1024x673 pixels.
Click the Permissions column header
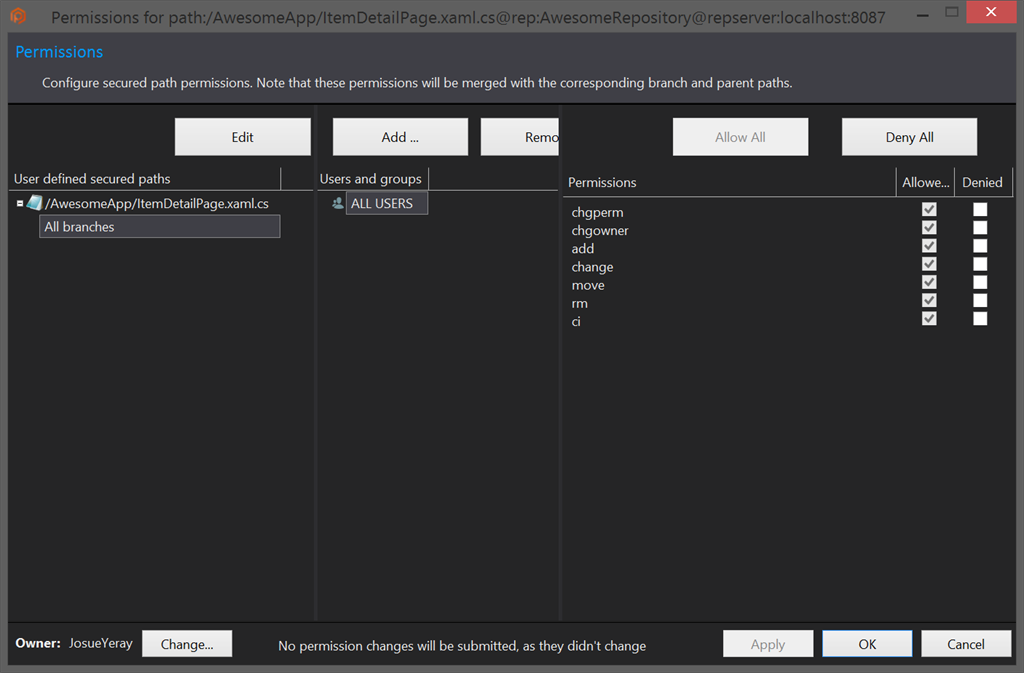coord(728,182)
